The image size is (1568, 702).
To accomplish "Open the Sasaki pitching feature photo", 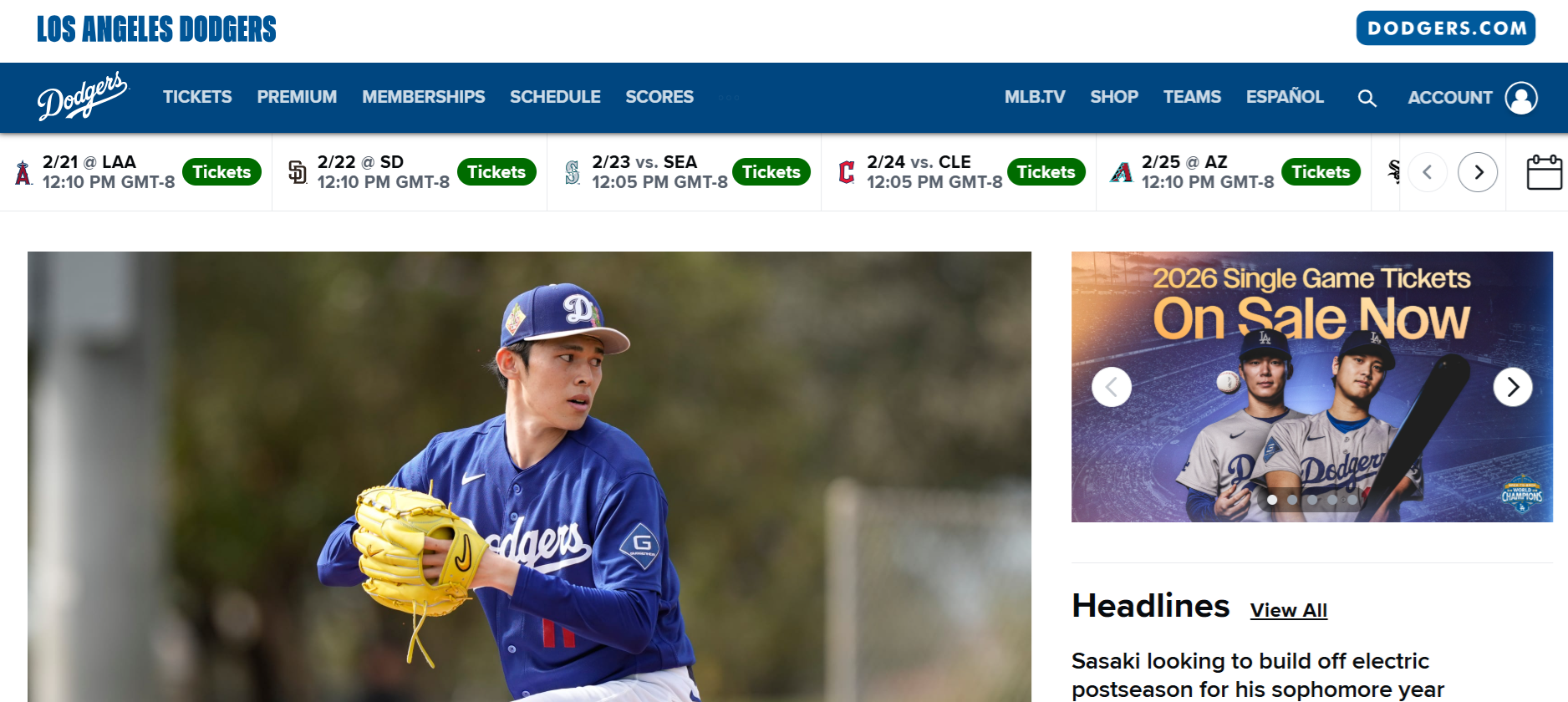I will click(x=529, y=476).
